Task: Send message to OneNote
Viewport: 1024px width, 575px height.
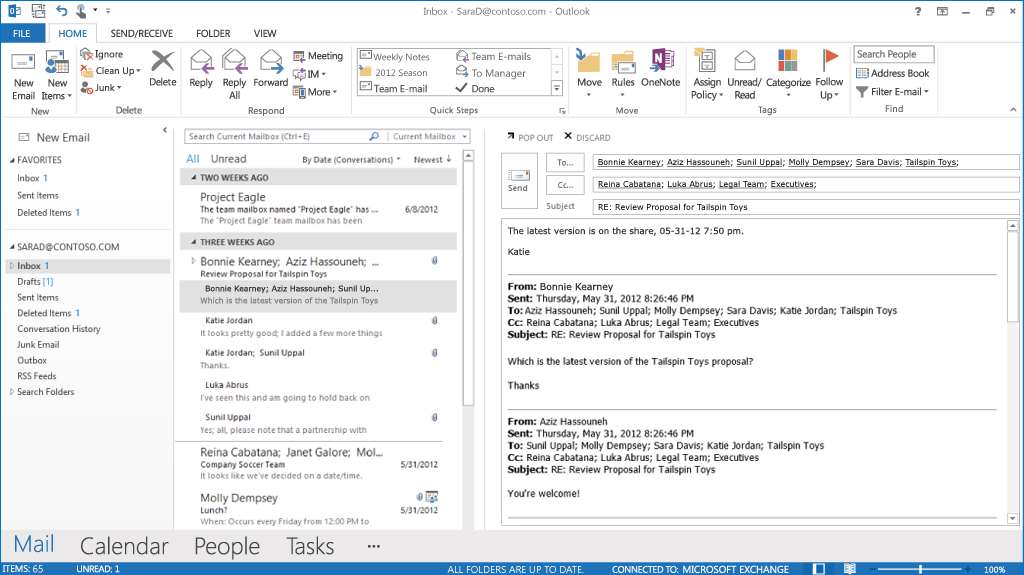Action: point(660,69)
